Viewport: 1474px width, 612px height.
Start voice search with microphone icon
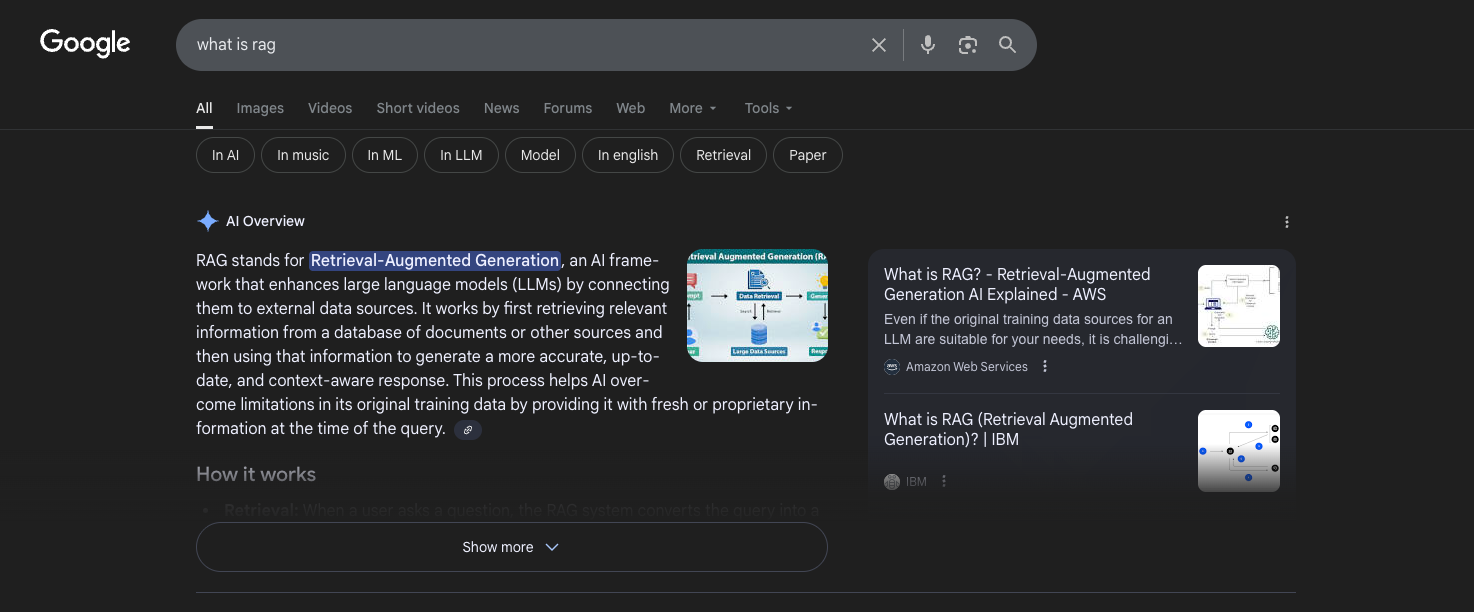point(928,45)
